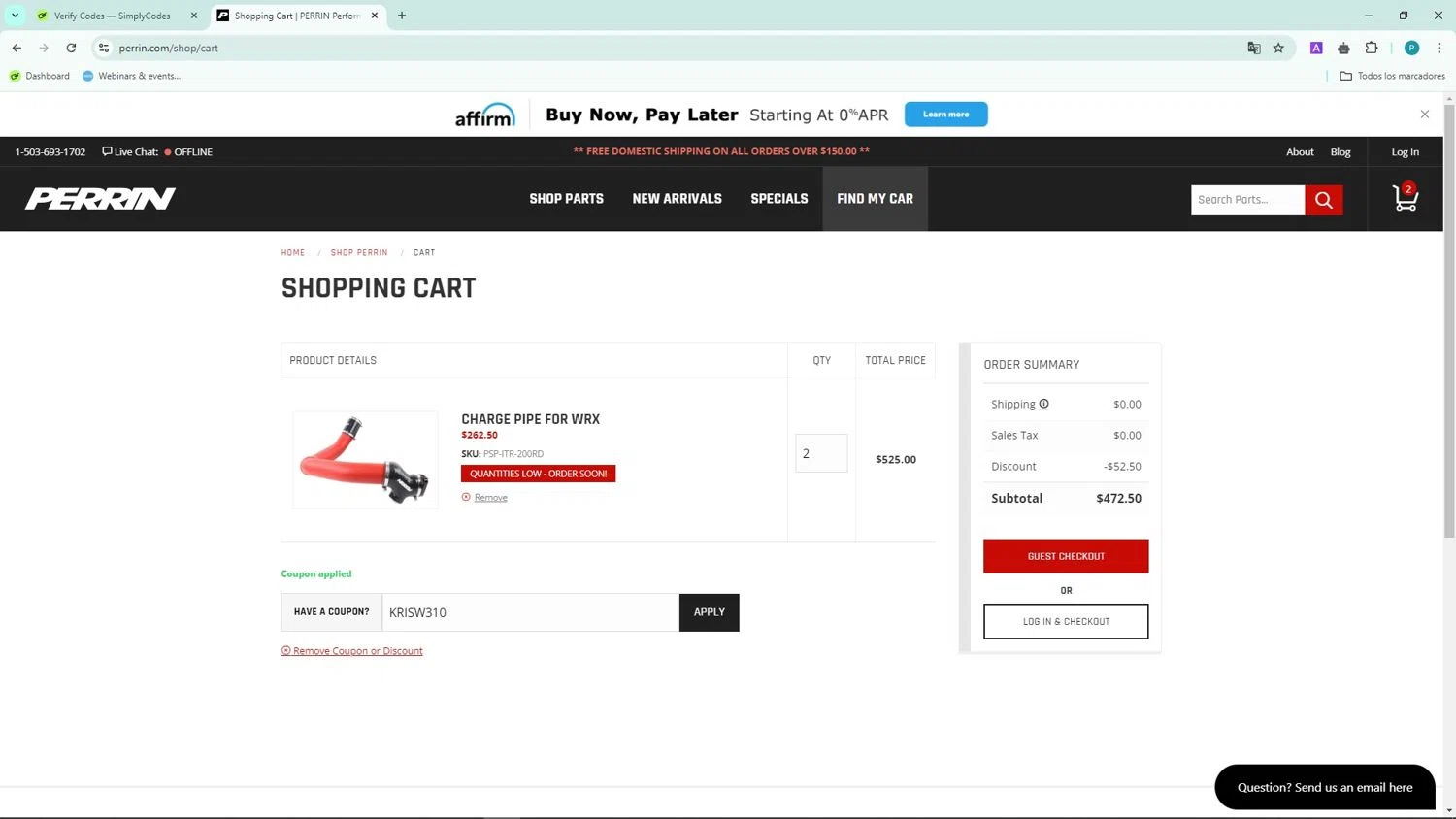
Task: Click the coupon code input field
Action: click(x=530, y=612)
